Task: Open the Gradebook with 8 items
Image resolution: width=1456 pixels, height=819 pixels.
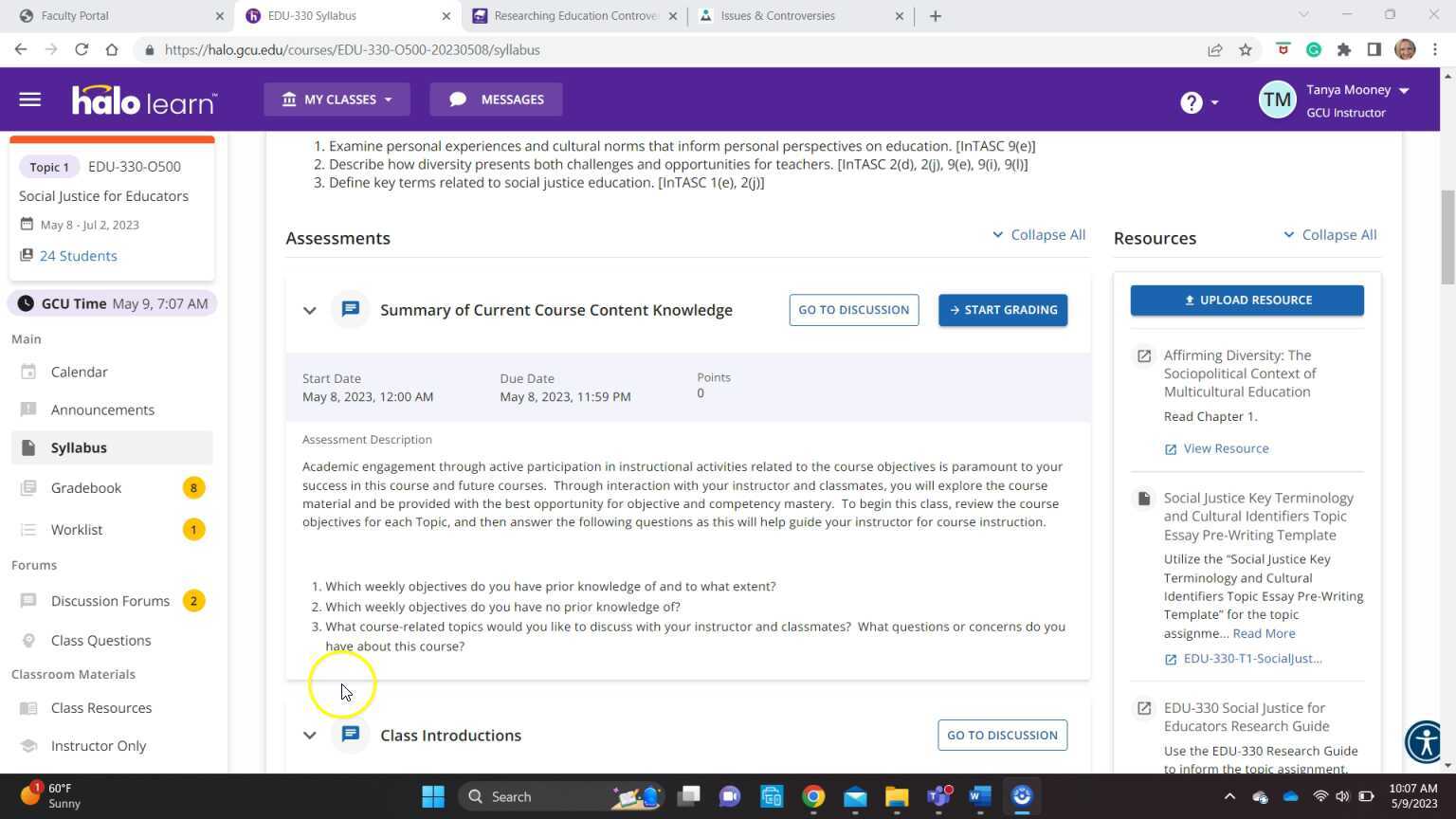Action: click(85, 487)
